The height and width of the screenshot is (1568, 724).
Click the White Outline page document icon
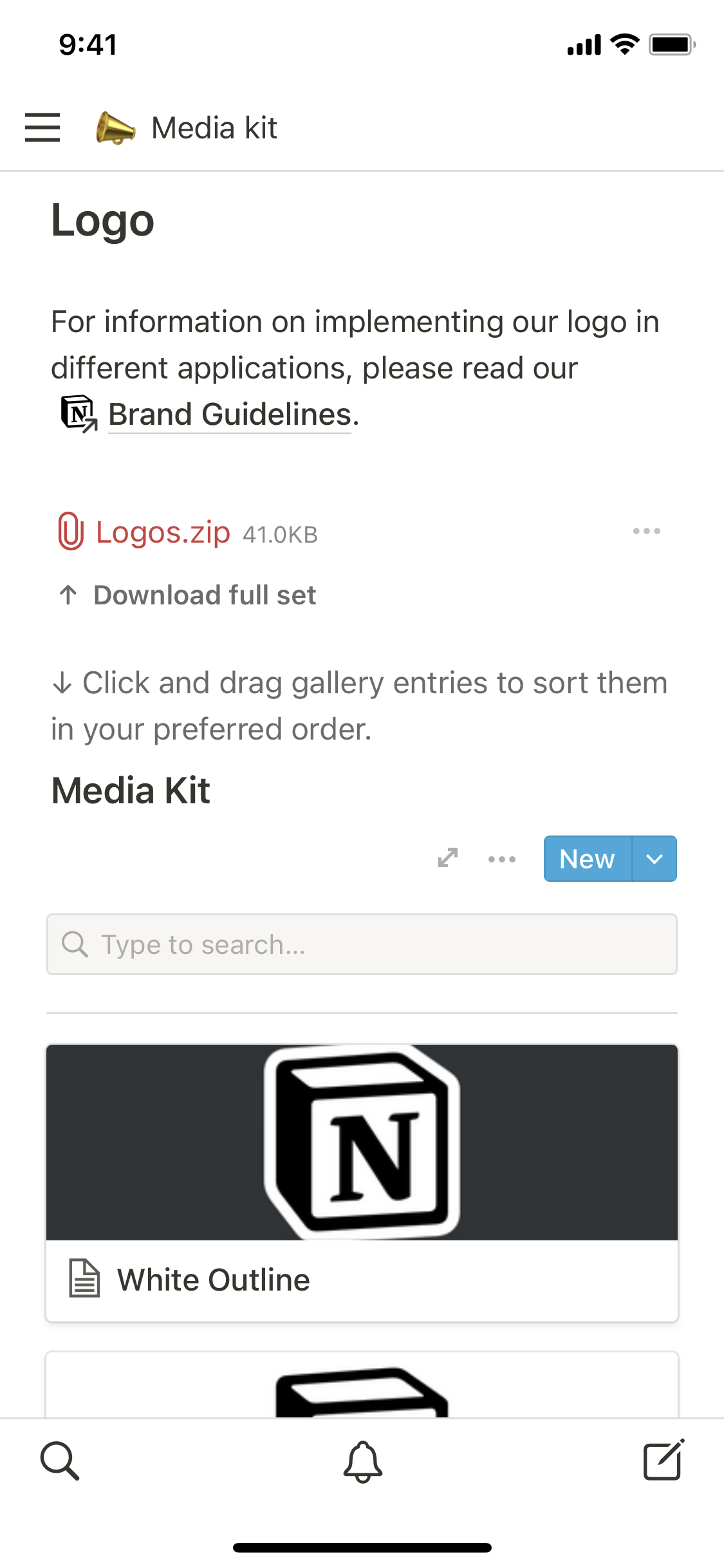tap(84, 1278)
